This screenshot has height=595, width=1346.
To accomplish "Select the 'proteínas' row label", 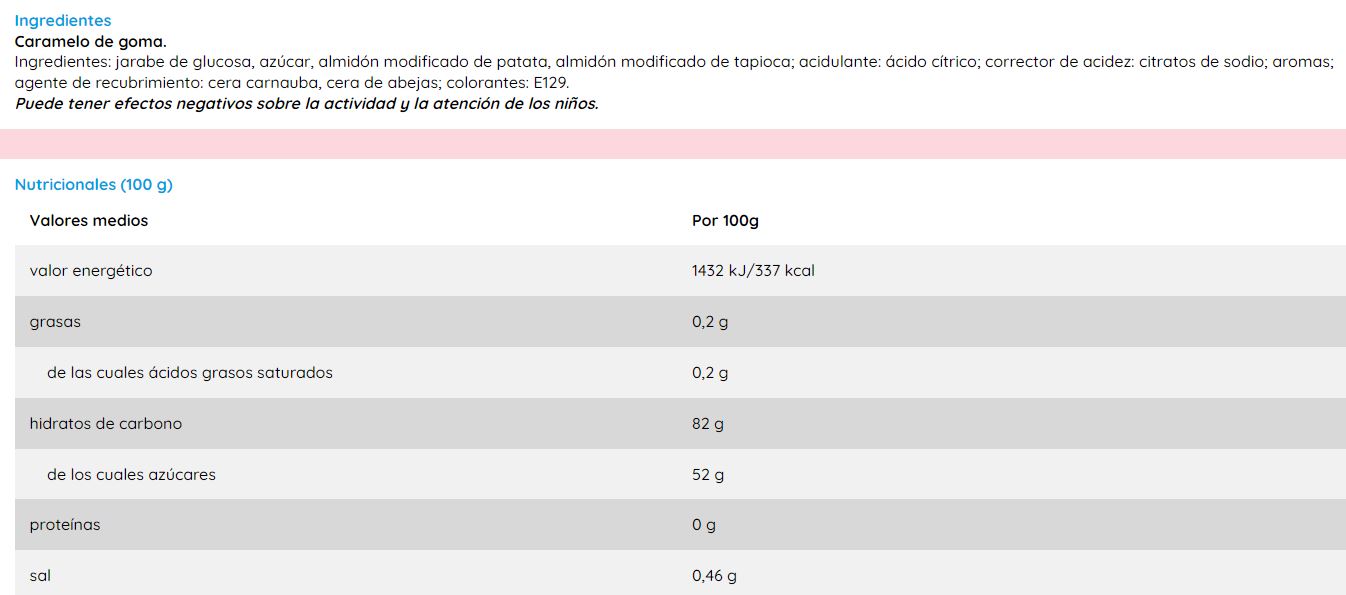I will (x=65, y=525).
